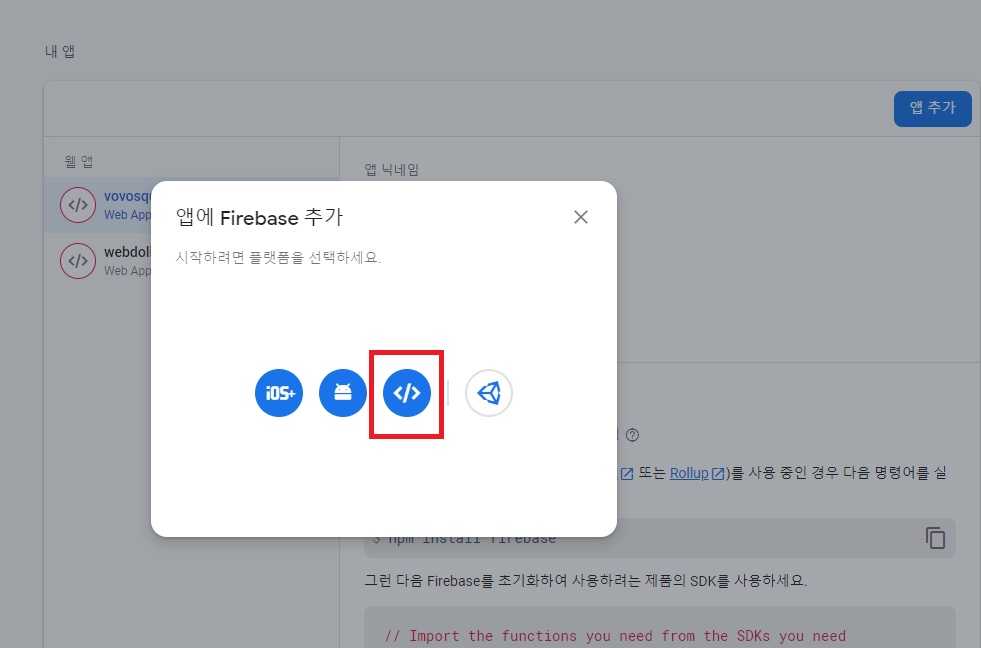Click the Import the functions code comment
This screenshot has width=981, height=648.
coord(616,636)
